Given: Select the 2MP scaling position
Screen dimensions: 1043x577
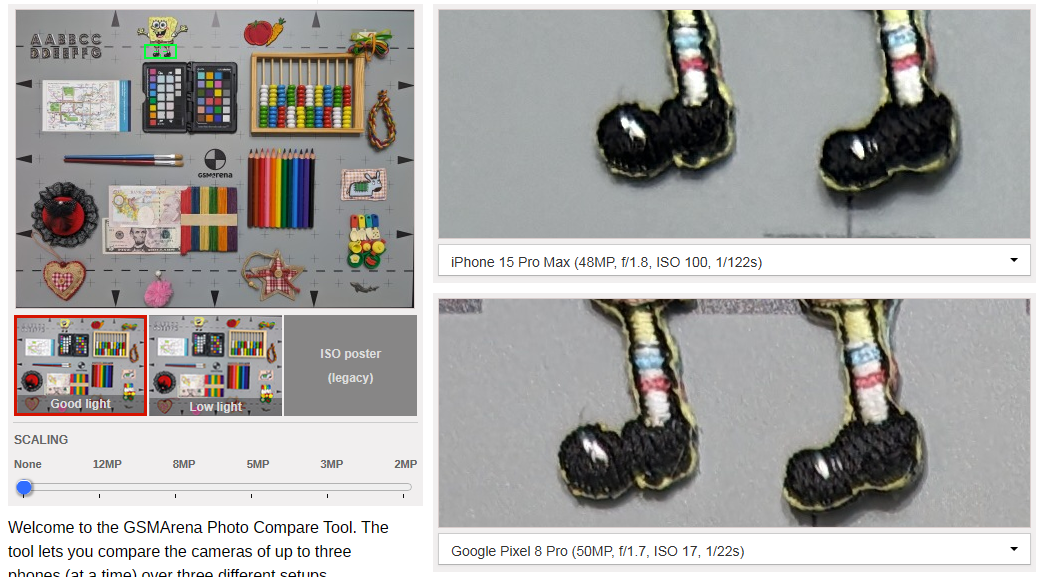Looking at the screenshot, I should 403,488.
